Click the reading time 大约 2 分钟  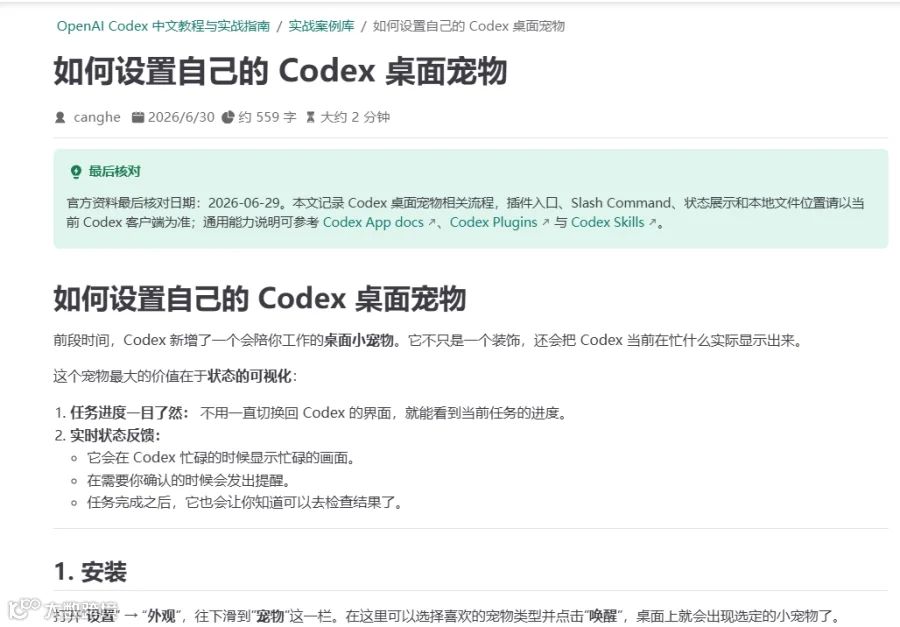coord(355,117)
